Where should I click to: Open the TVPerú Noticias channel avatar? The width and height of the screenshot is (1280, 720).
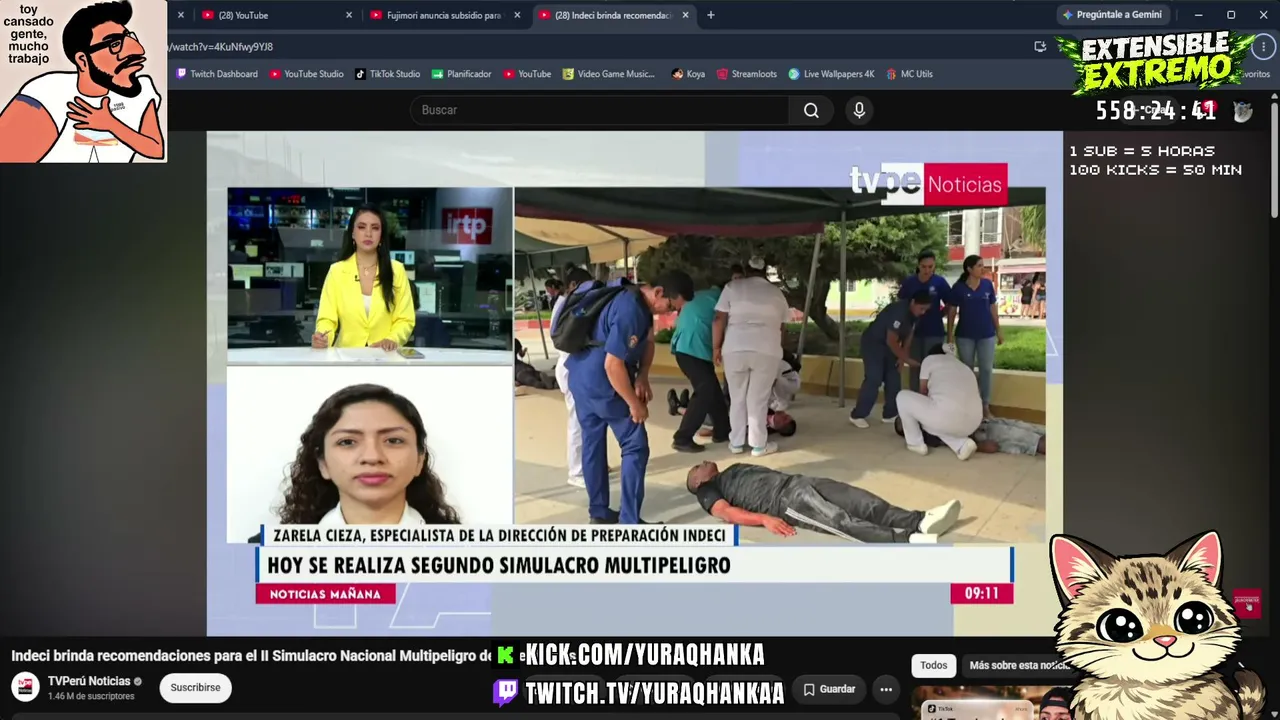[25, 687]
